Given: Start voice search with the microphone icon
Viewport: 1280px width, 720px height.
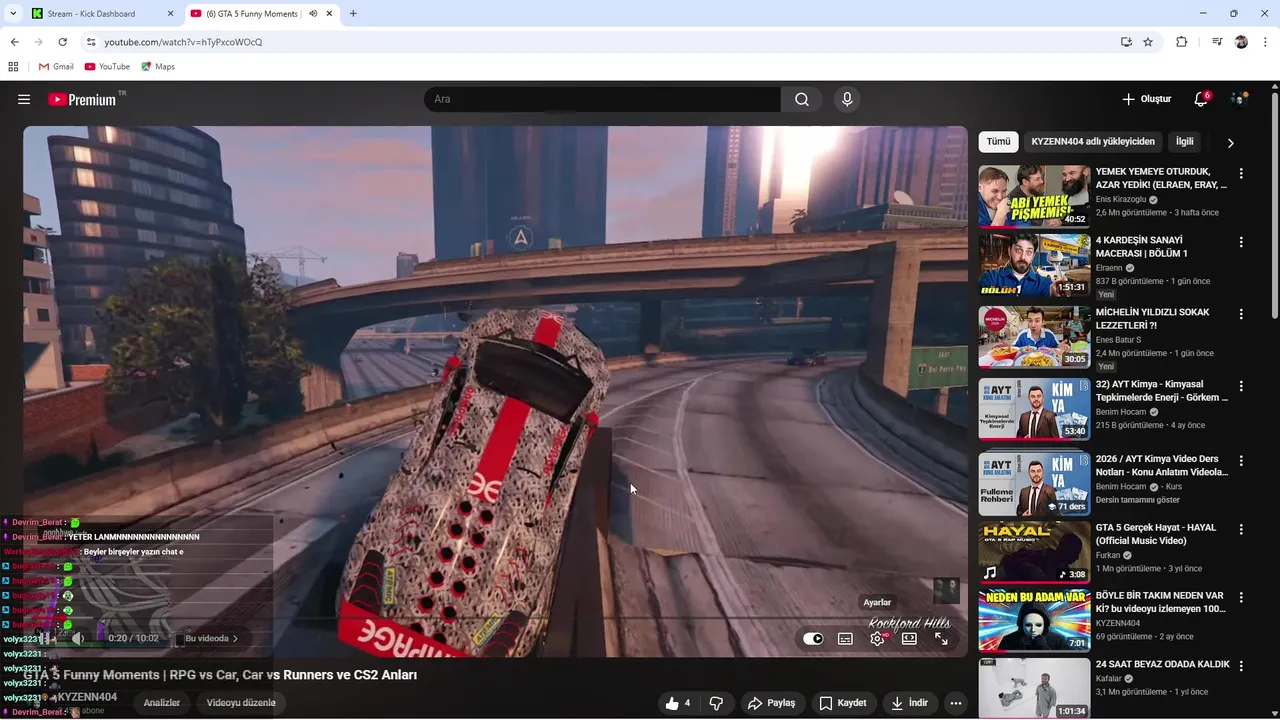Looking at the screenshot, I should [847, 99].
